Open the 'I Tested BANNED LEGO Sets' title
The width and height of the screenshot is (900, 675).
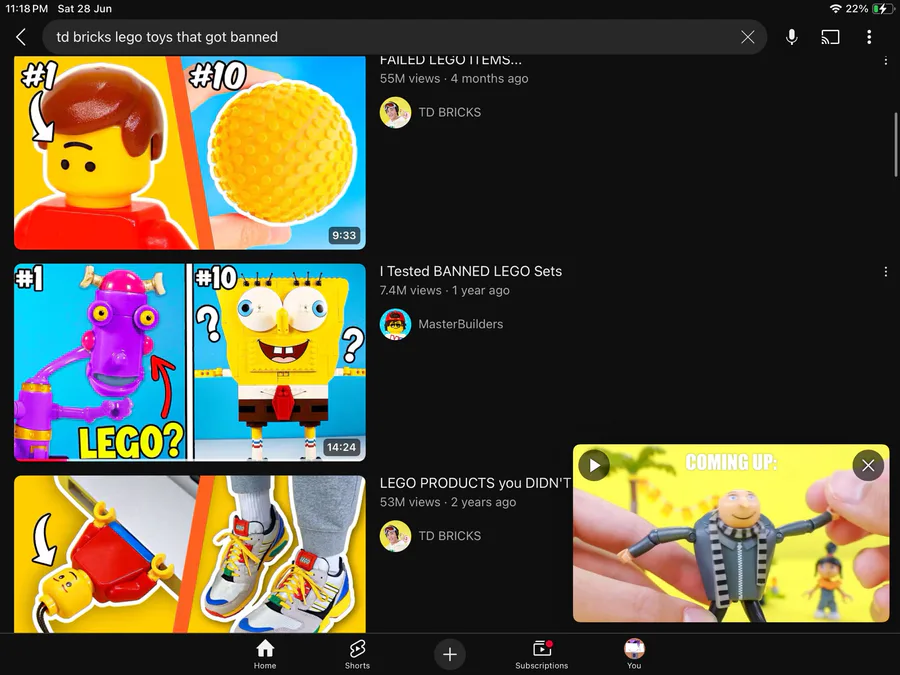coord(471,271)
